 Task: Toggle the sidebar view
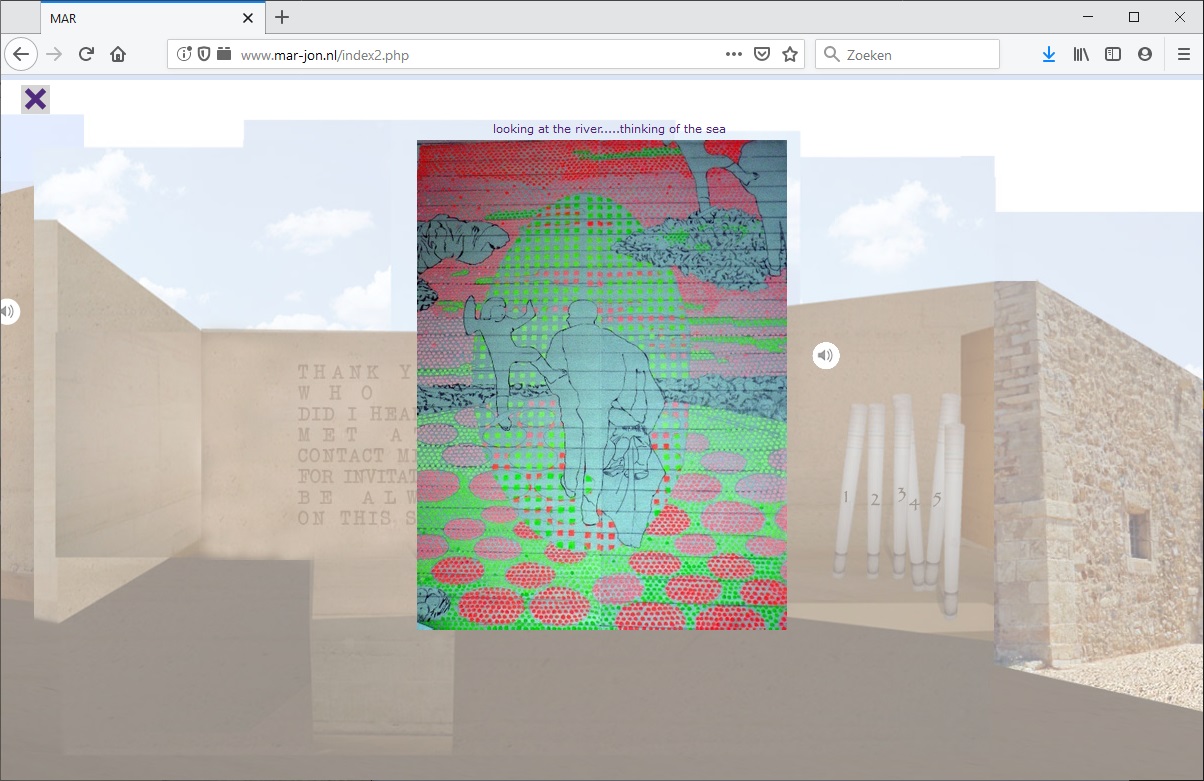pyautogui.click(x=1113, y=55)
